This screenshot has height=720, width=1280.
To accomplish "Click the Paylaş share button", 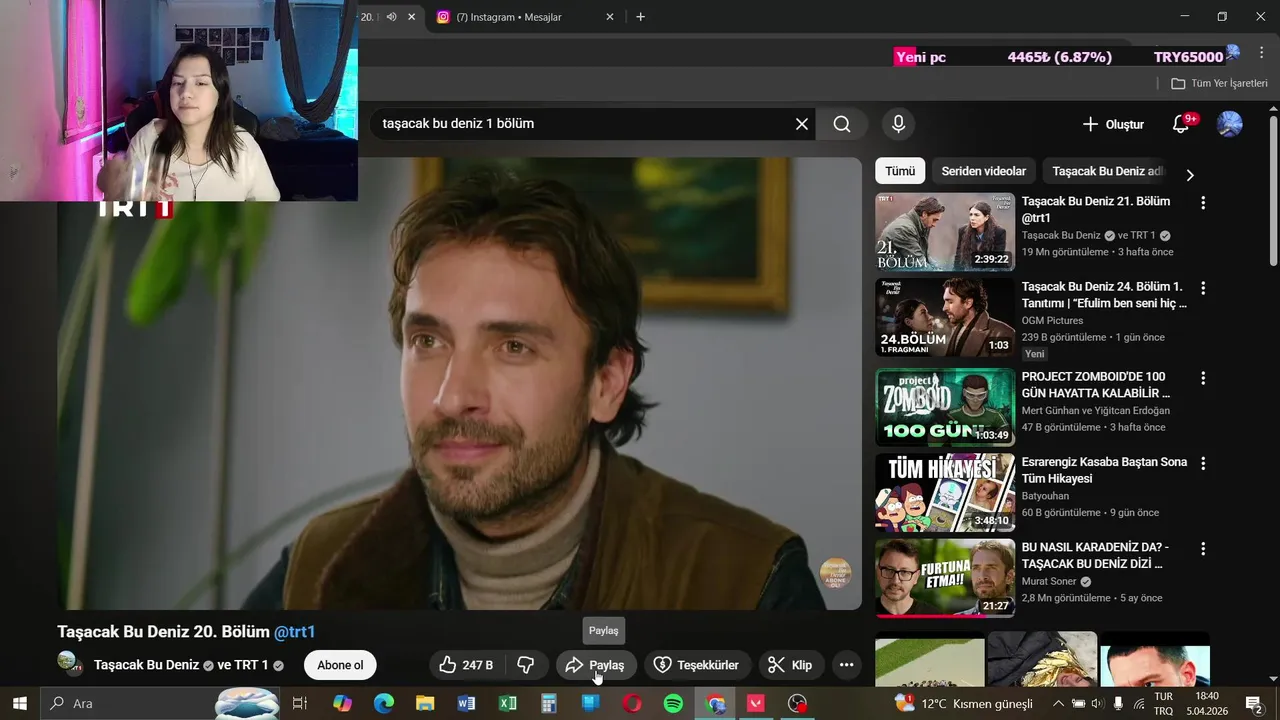I will (x=595, y=665).
